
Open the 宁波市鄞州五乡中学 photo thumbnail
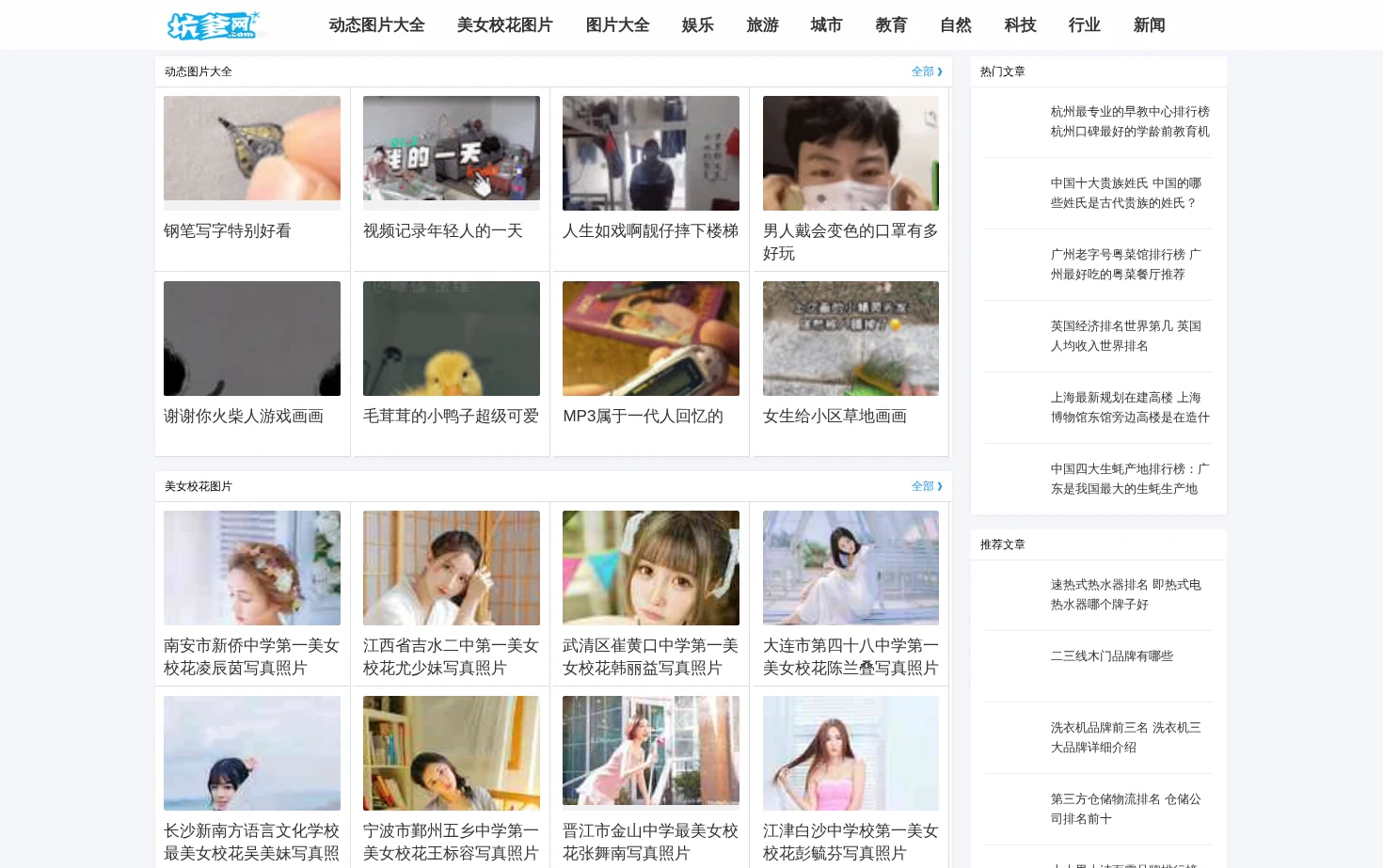point(452,752)
